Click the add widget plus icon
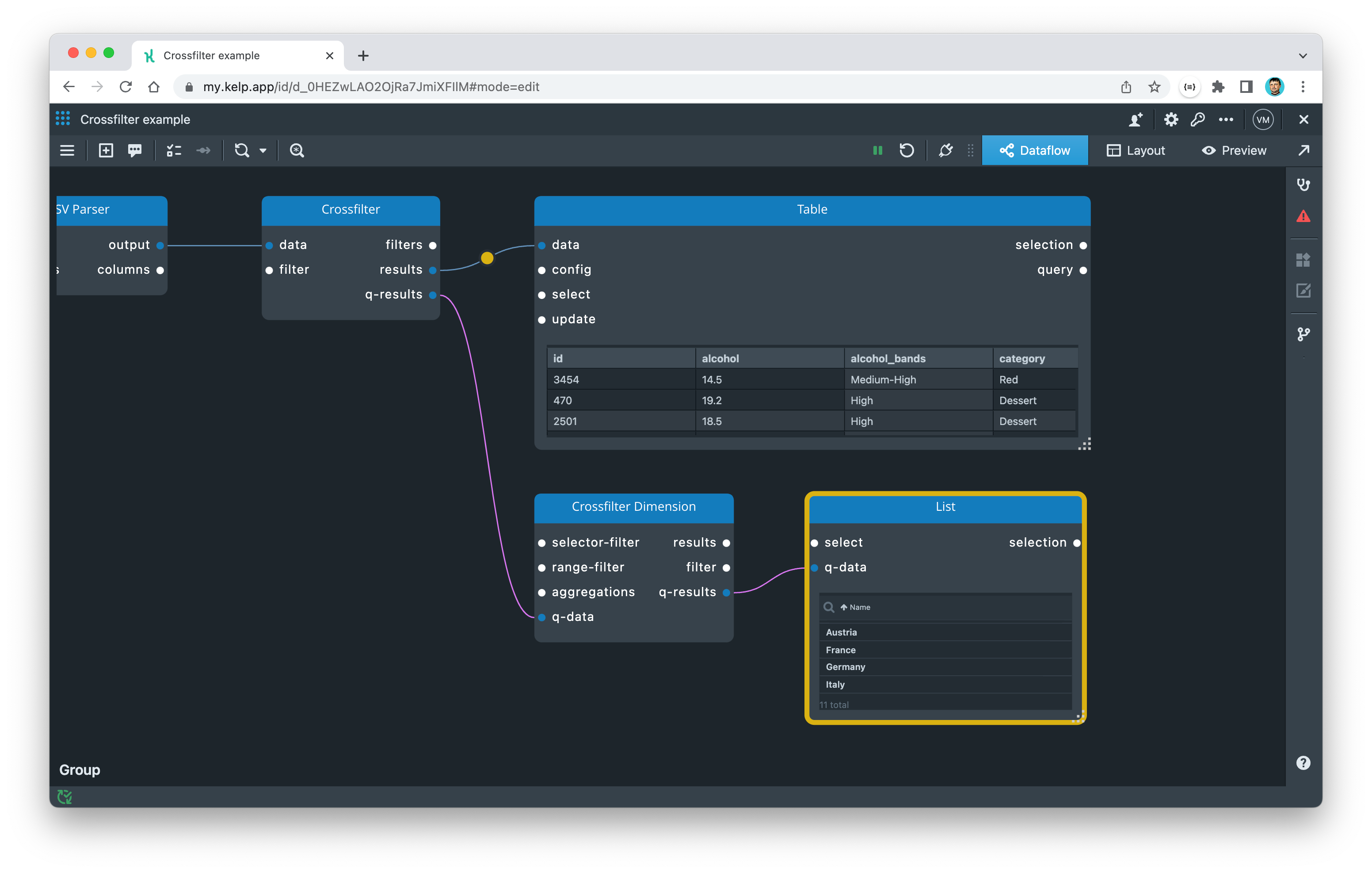 pos(106,150)
